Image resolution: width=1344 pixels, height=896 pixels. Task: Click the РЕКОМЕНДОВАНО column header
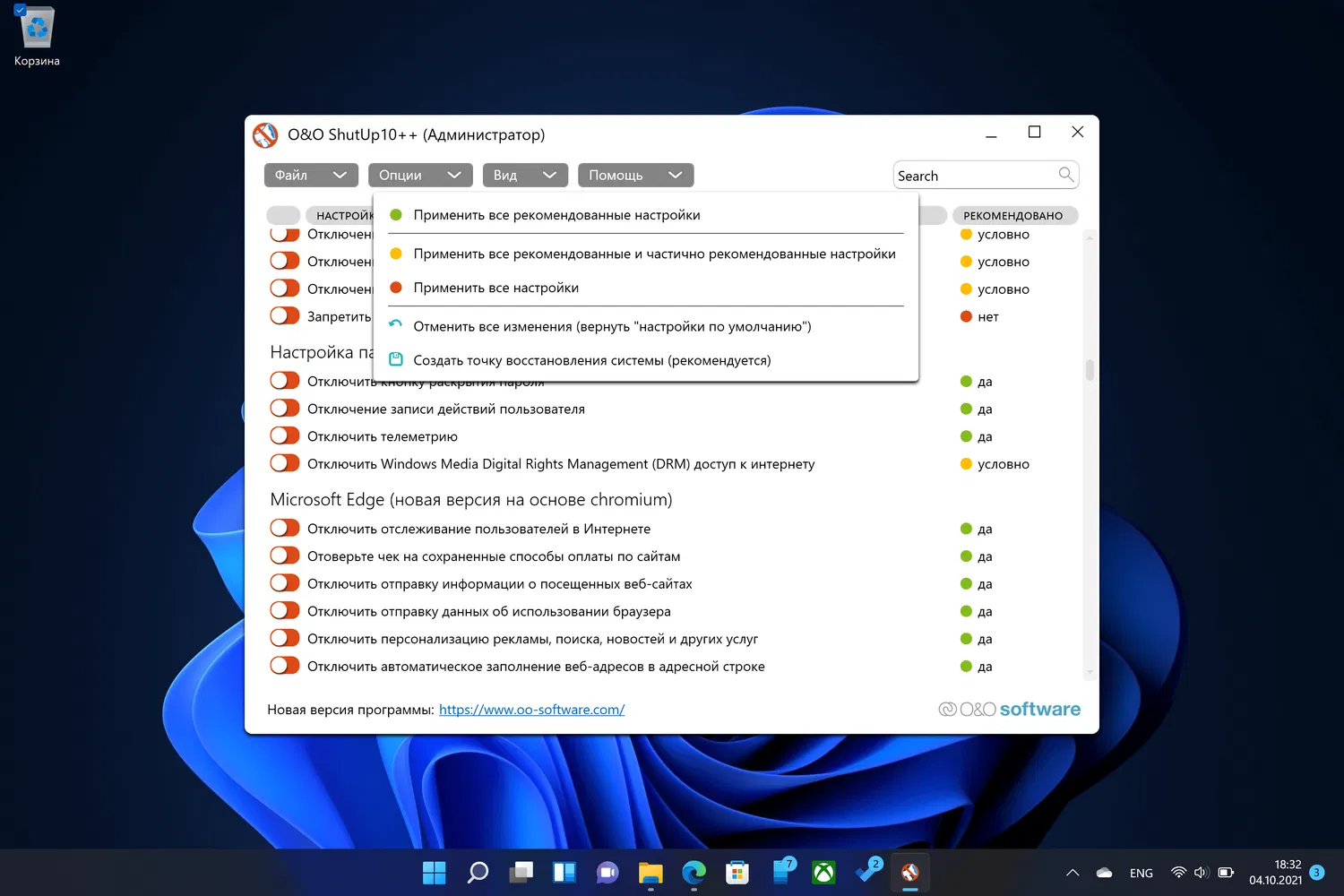coord(1013,216)
